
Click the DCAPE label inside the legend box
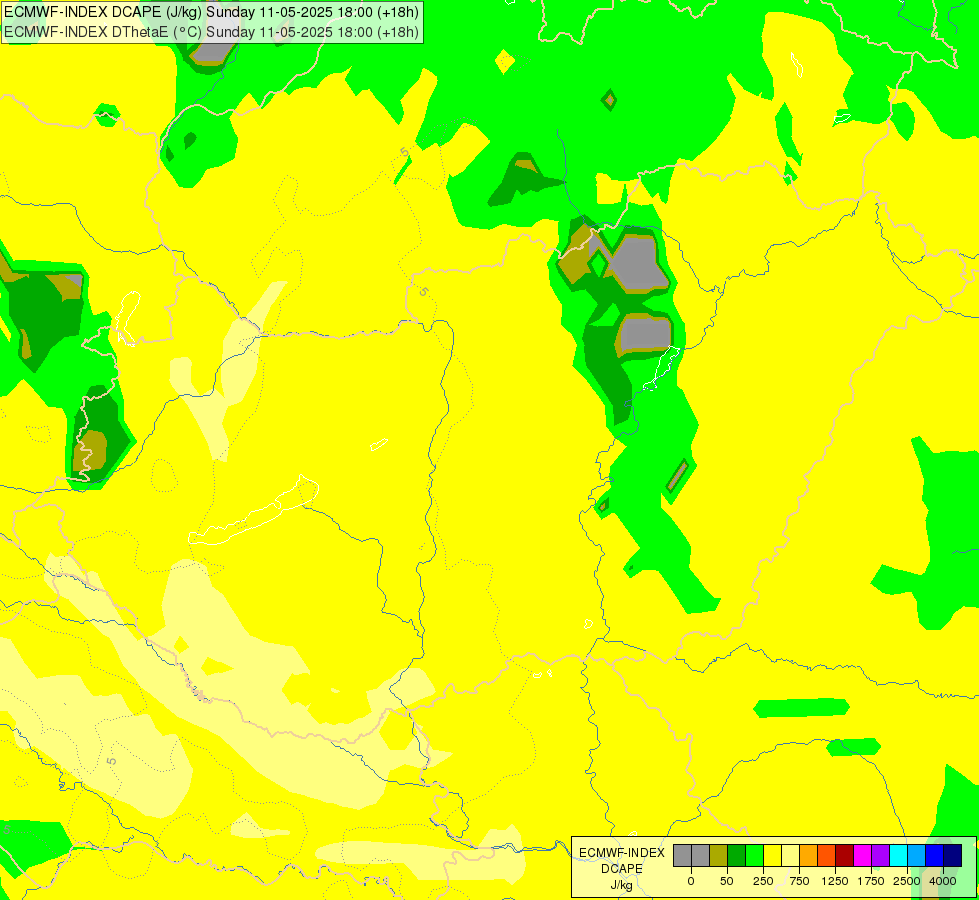(x=622, y=869)
